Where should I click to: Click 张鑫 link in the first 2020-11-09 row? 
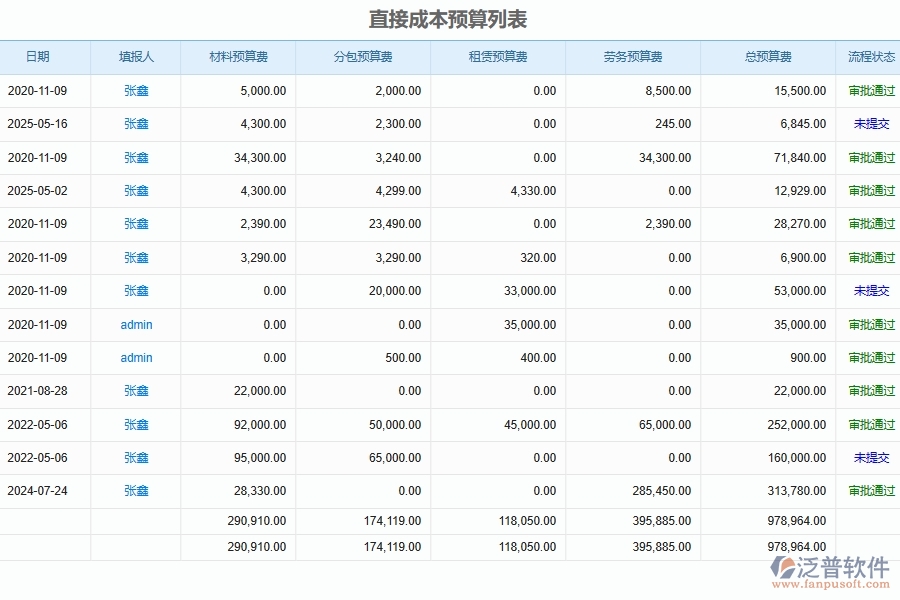[135, 90]
